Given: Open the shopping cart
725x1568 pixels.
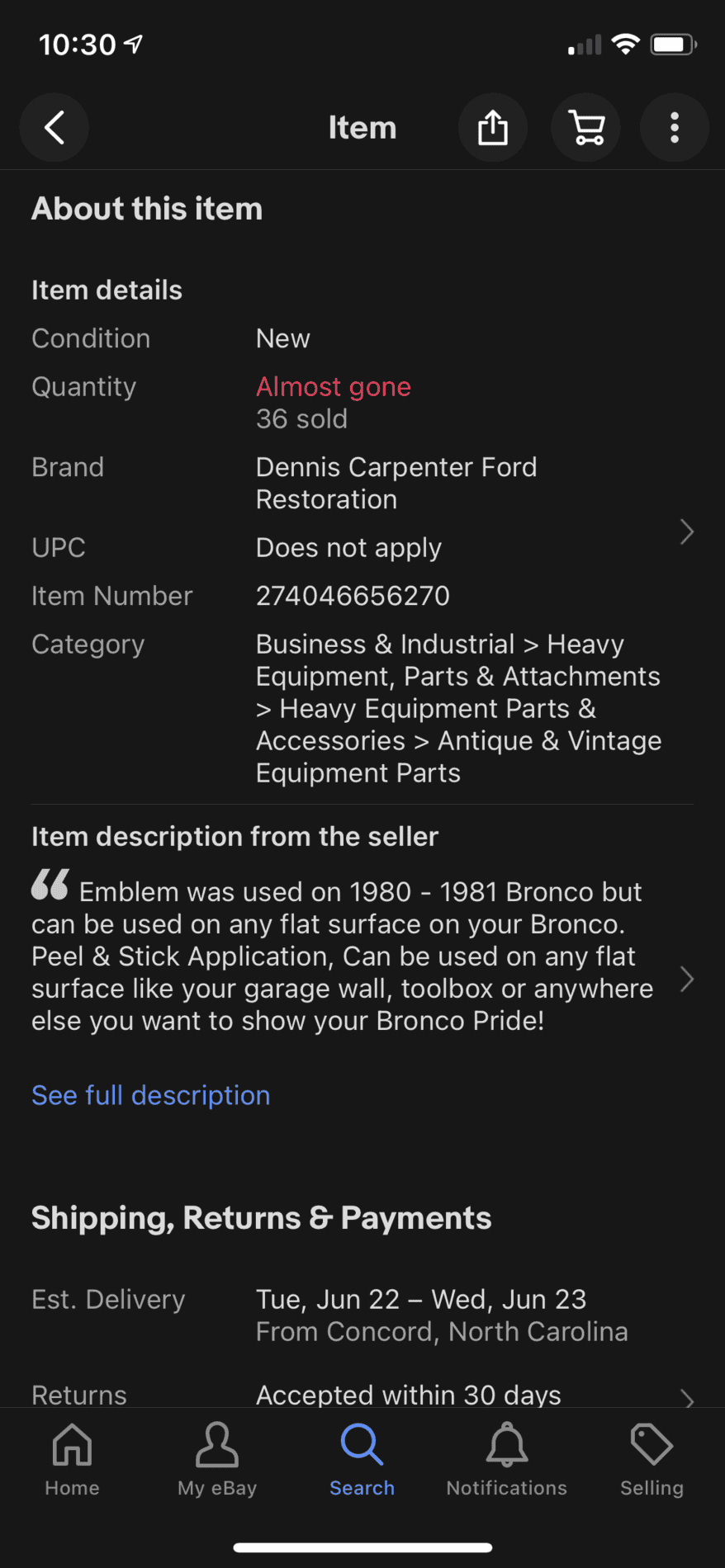Looking at the screenshot, I should tap(586, 128).
